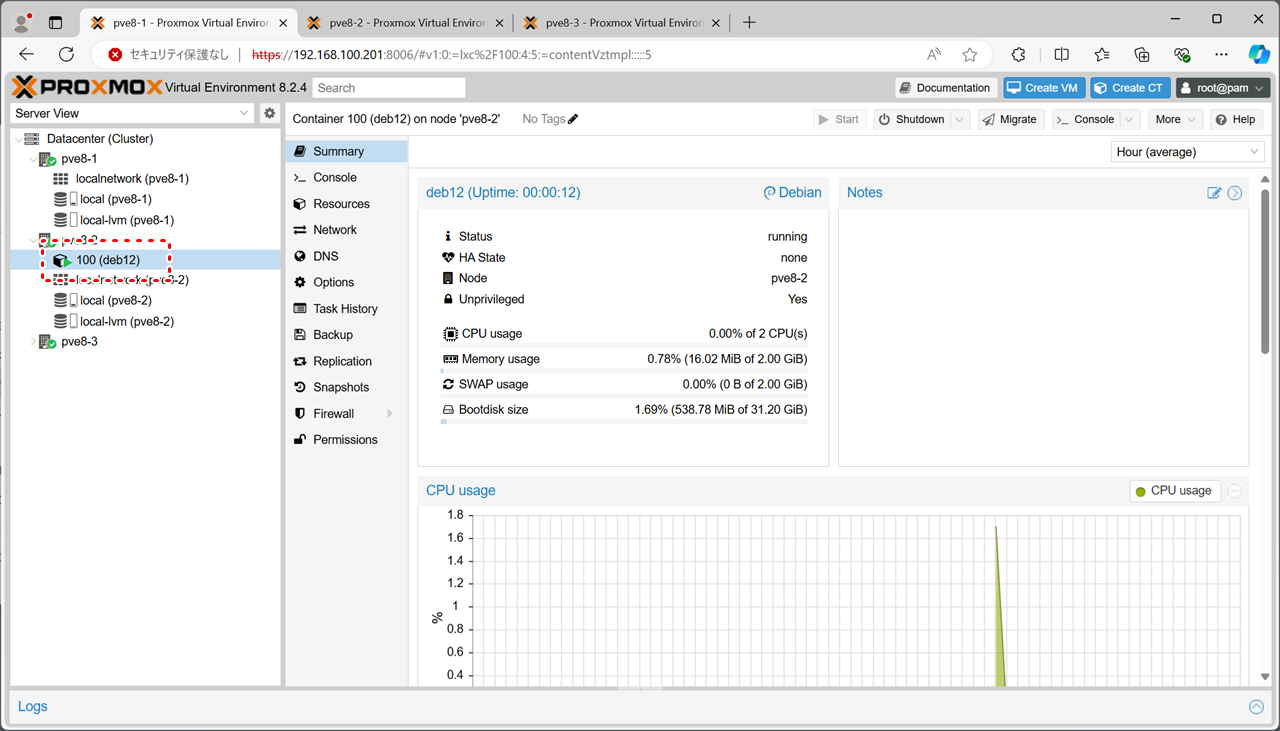Expand the Logs panel arrow icon
The image size is (1280, 731).
1256,706
